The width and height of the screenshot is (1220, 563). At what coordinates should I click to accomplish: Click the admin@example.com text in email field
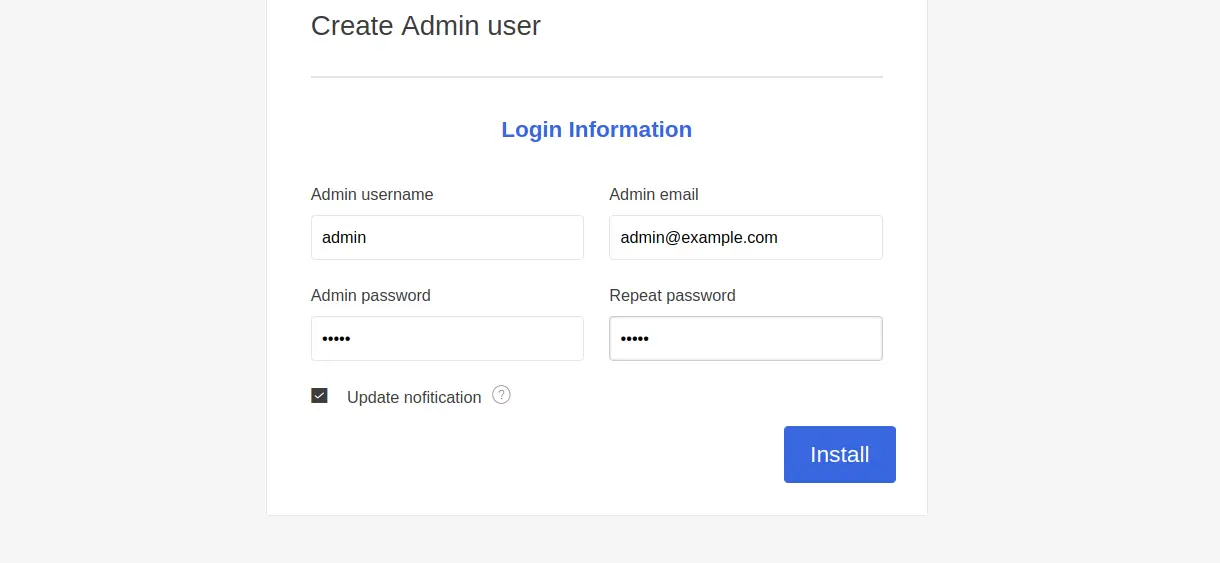(699, 238)
